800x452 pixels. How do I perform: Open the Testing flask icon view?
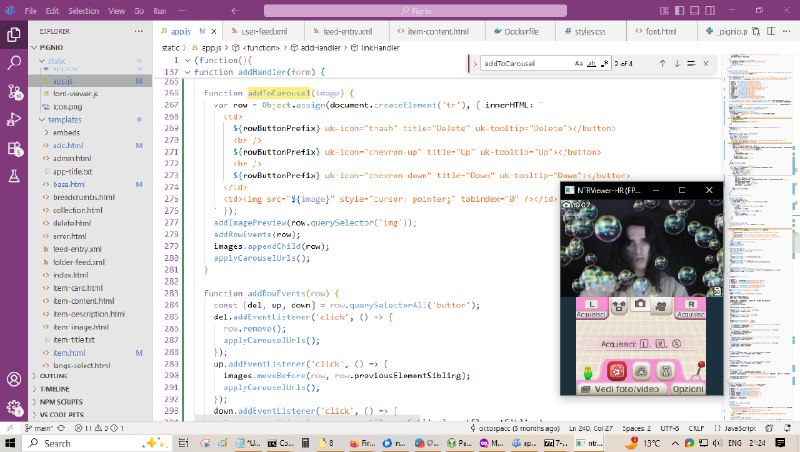[x=14, y=176]
